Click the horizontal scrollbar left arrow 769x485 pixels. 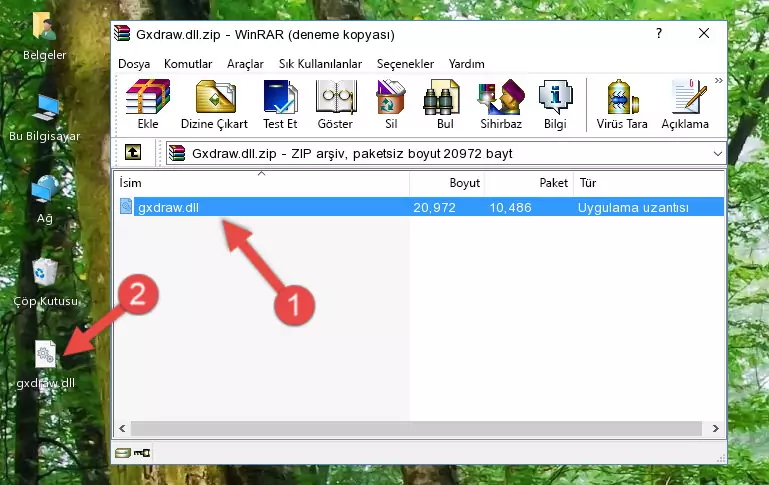point(123,428)
